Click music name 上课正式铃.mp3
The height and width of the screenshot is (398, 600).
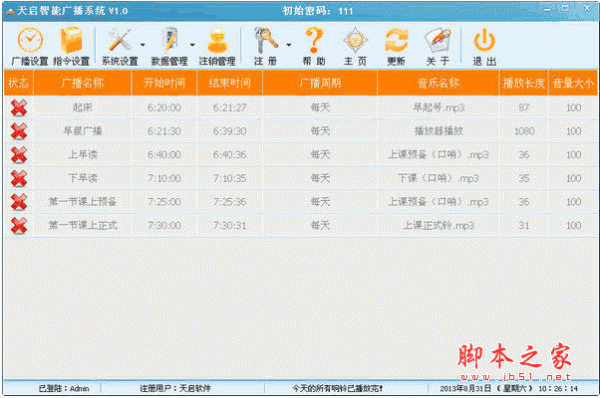tap(439, 225)
